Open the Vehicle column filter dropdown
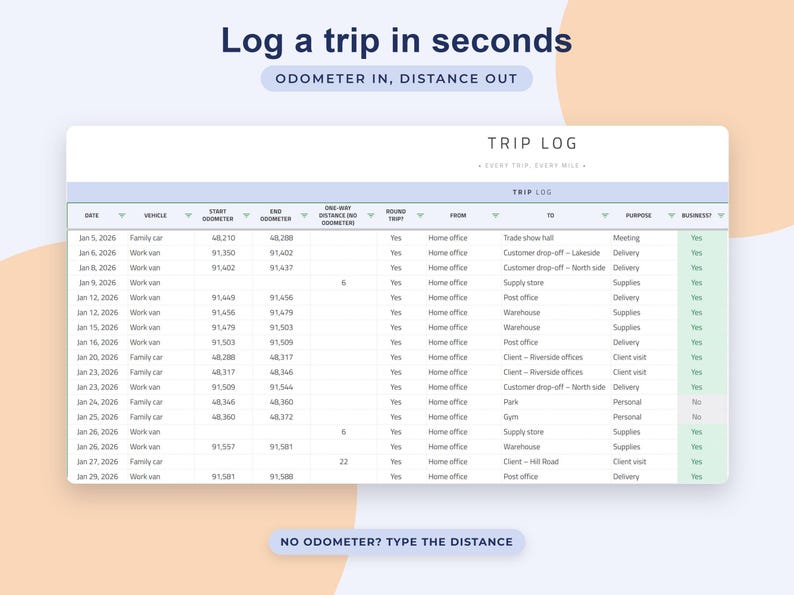794x595 pixels. (x=188, y=216)
